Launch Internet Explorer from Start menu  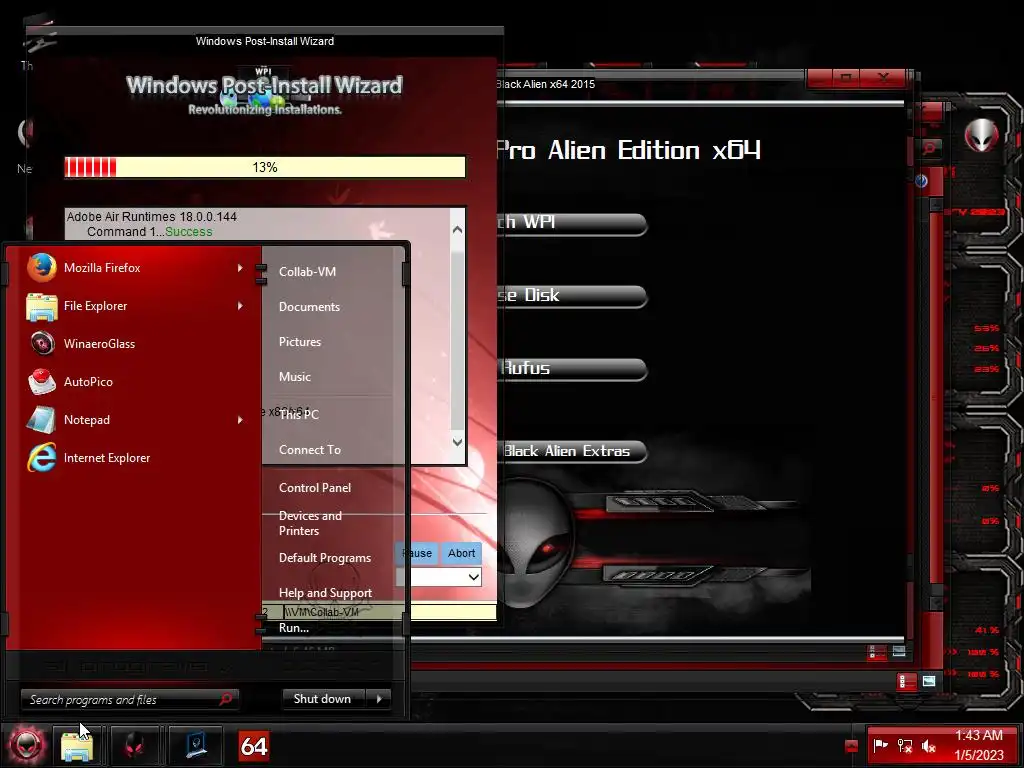click(x=135, y=458)
